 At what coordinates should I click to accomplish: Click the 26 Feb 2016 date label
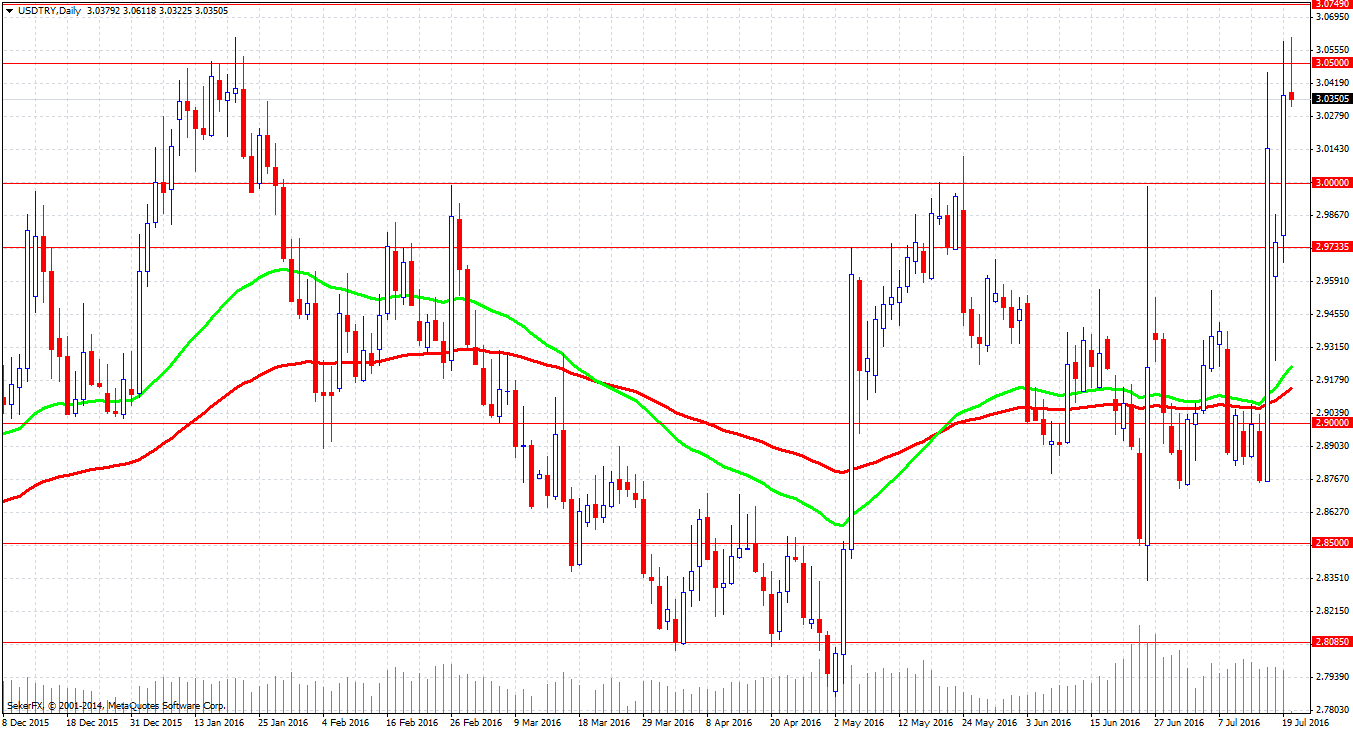pos(478,722)
